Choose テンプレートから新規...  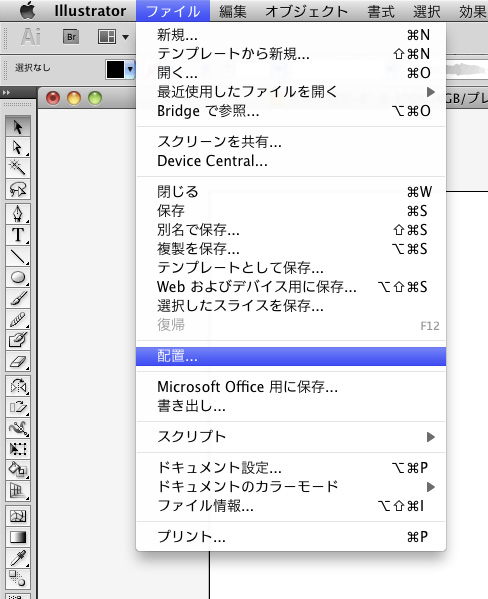290,54
